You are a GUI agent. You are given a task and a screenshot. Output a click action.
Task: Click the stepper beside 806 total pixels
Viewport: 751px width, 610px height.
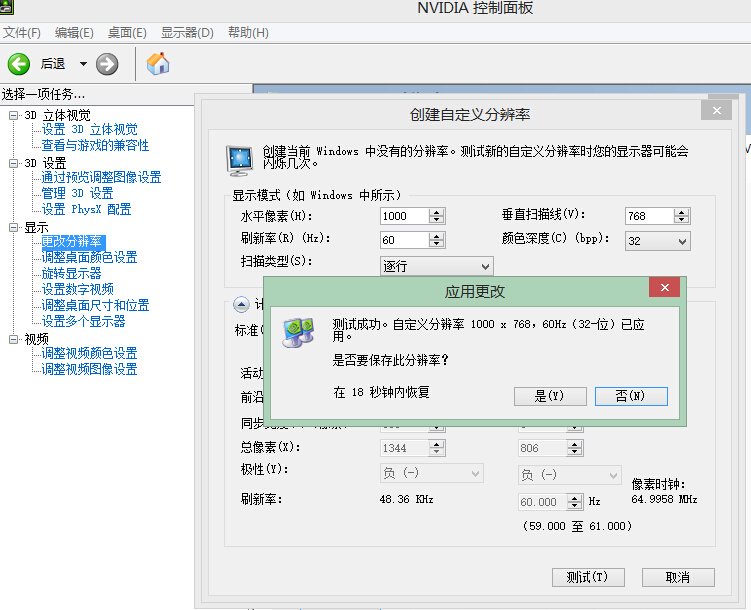click(x=574, y=448)
